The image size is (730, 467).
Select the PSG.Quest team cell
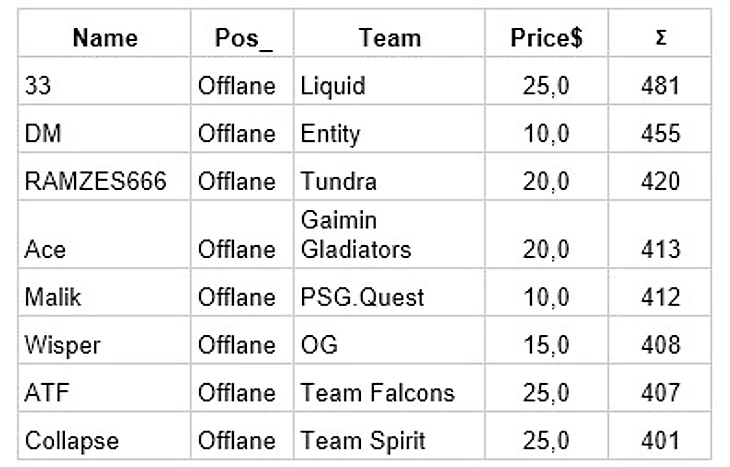tap(362, 297)
